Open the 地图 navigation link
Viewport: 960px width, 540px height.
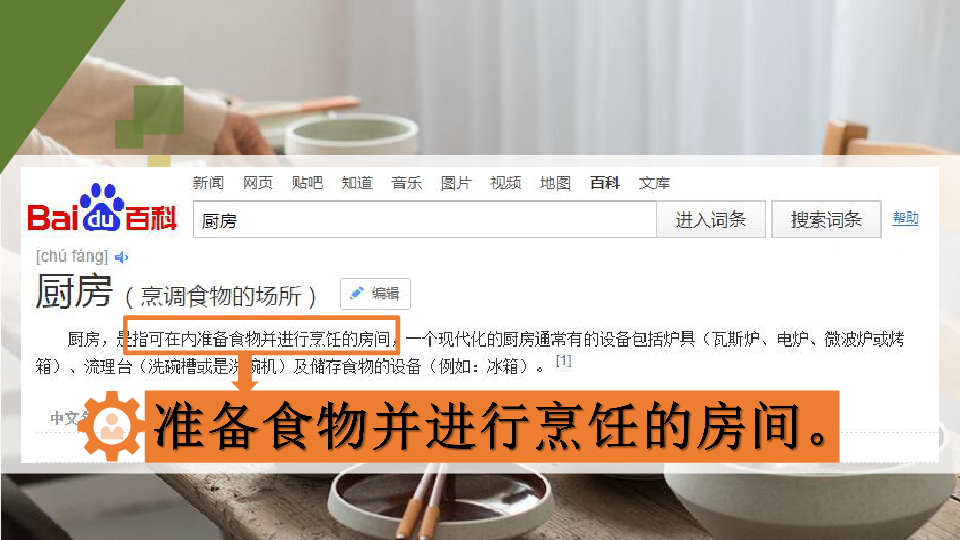tap(555, 182)
